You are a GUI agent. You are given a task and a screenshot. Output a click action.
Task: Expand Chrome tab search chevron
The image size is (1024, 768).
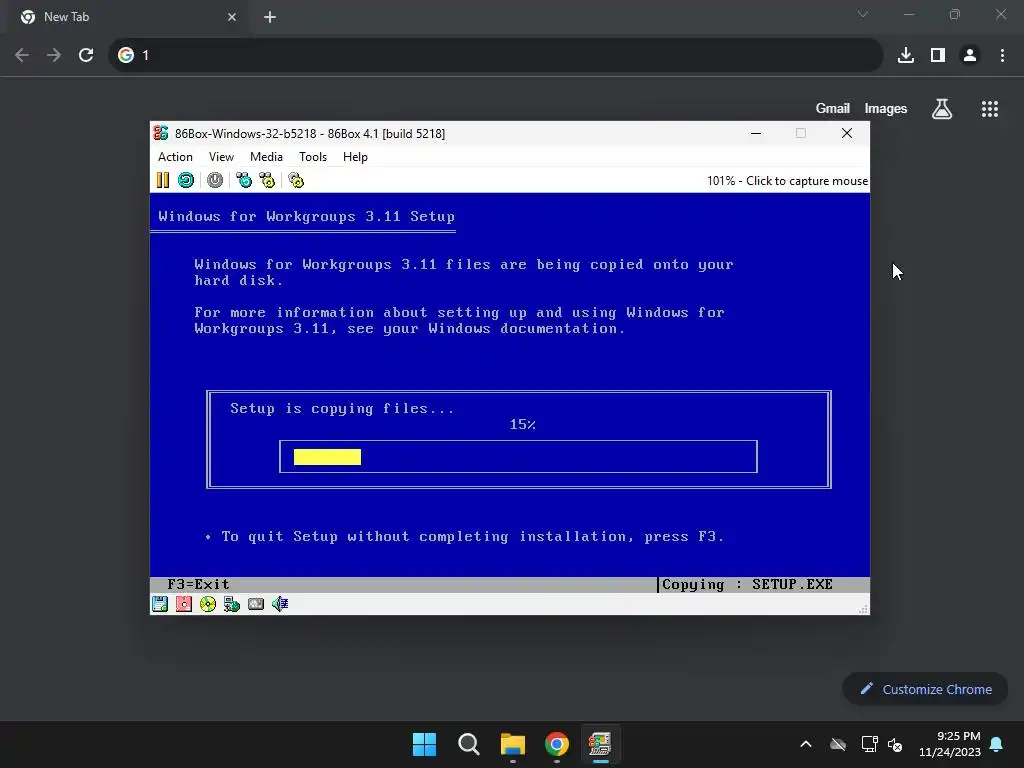(x=863, y=14)
